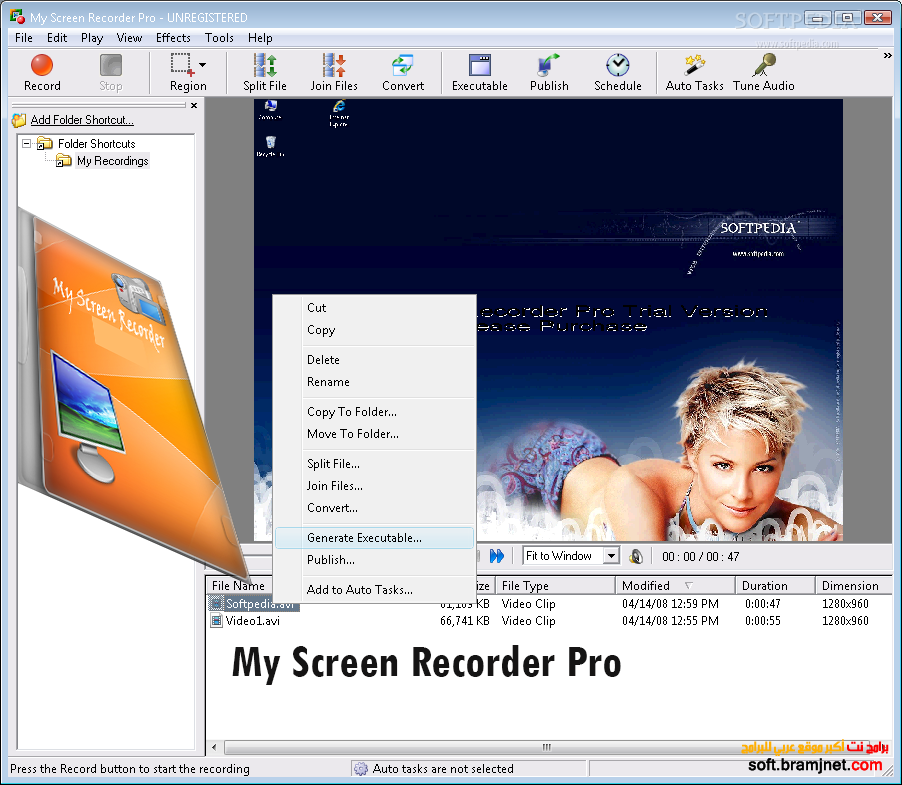The height and width of the screenshot is (785, 902).
Task: Expand the toolbar overflow chevron
Action: [888, 56]
